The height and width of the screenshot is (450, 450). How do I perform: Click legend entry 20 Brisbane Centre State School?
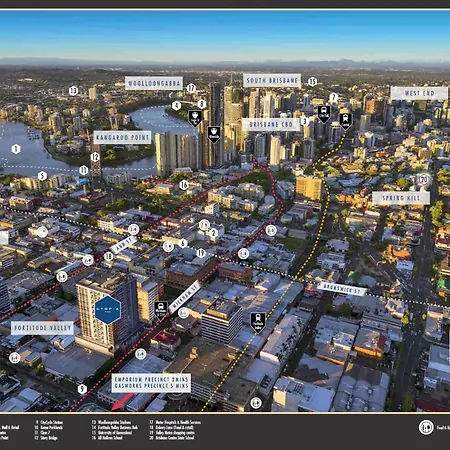[x=172, y=438]
